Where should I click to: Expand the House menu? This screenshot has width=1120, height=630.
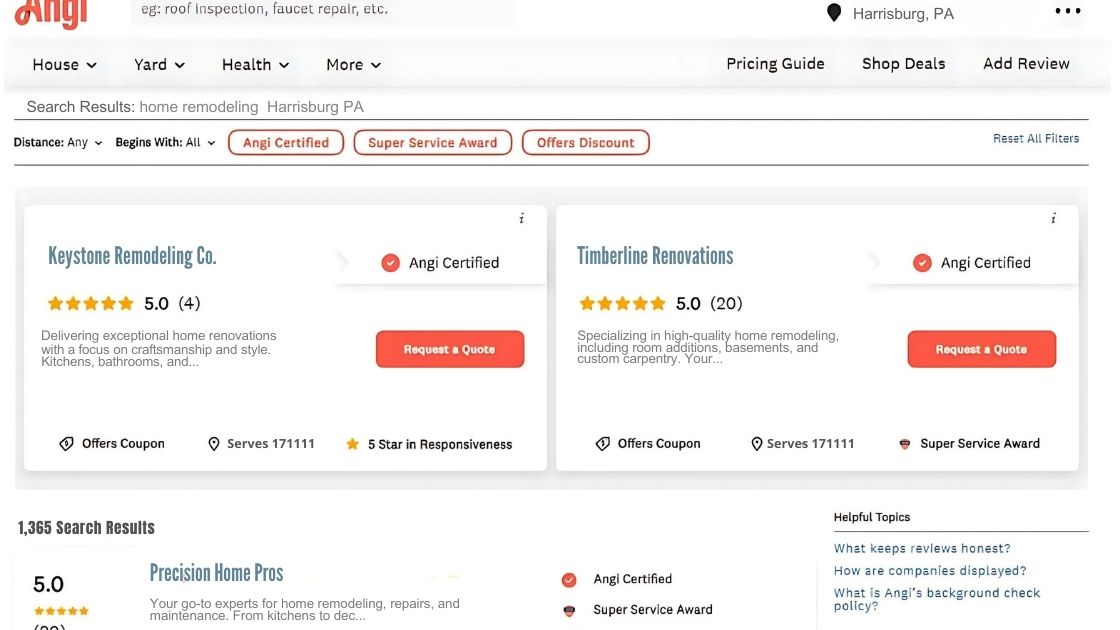coord(65,64)
